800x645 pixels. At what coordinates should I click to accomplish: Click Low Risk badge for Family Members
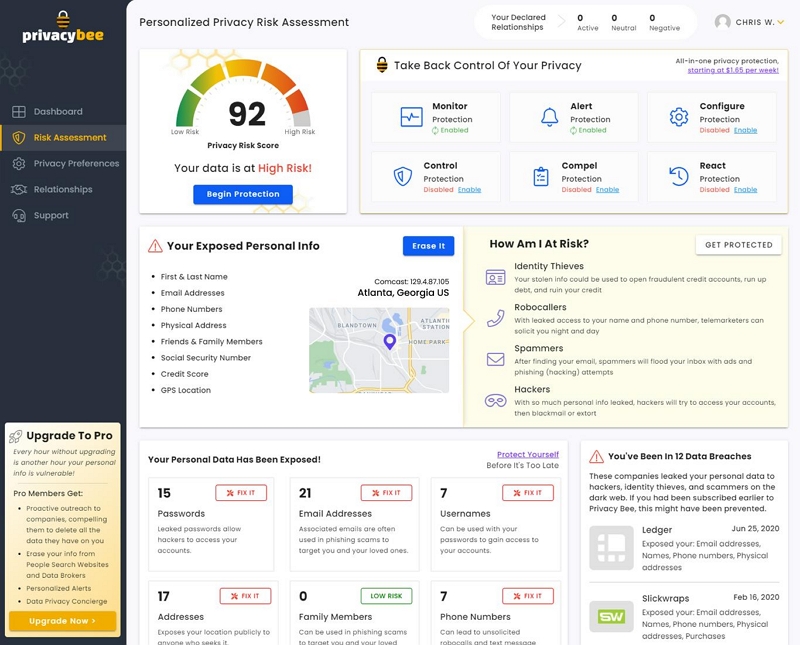click(386, 596)
